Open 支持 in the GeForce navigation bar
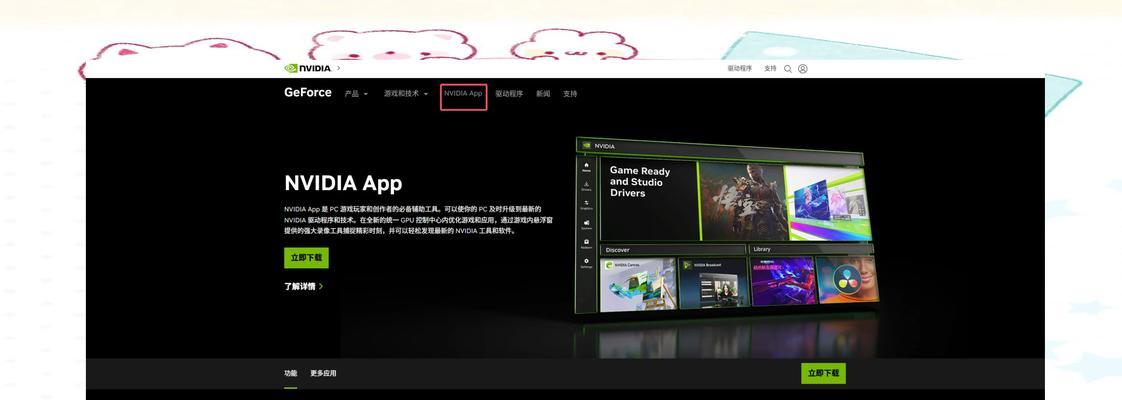Image resolution: width=1122 pixels, height=400 pixels. click(570, 94)
